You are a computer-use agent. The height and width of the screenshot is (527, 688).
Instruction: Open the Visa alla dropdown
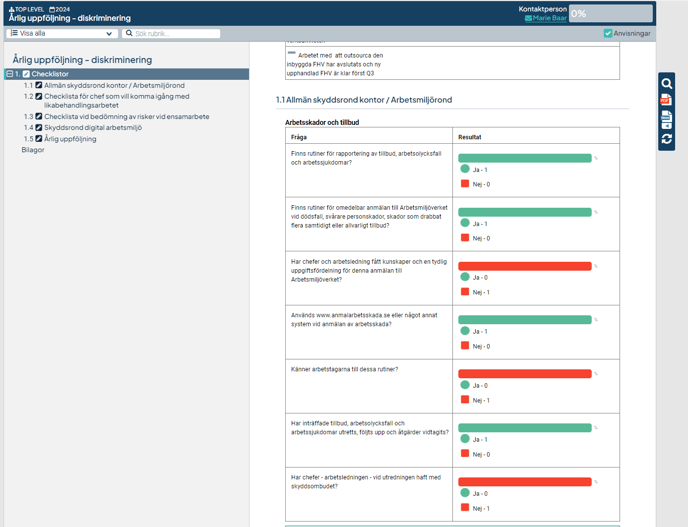pyautogui.click(x=62, y=34)
